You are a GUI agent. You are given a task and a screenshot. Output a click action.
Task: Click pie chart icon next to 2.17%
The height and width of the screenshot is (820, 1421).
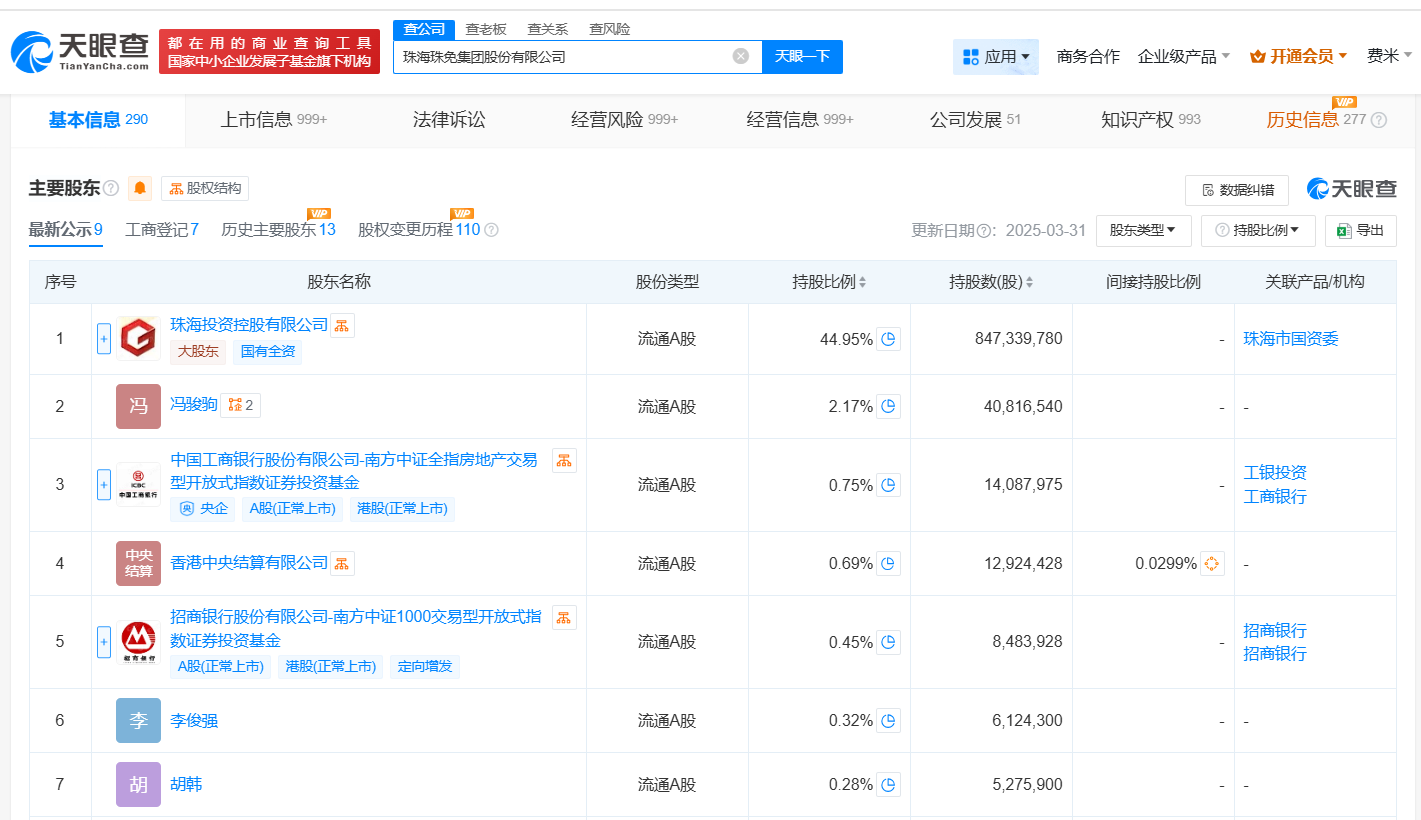[888, 406]
